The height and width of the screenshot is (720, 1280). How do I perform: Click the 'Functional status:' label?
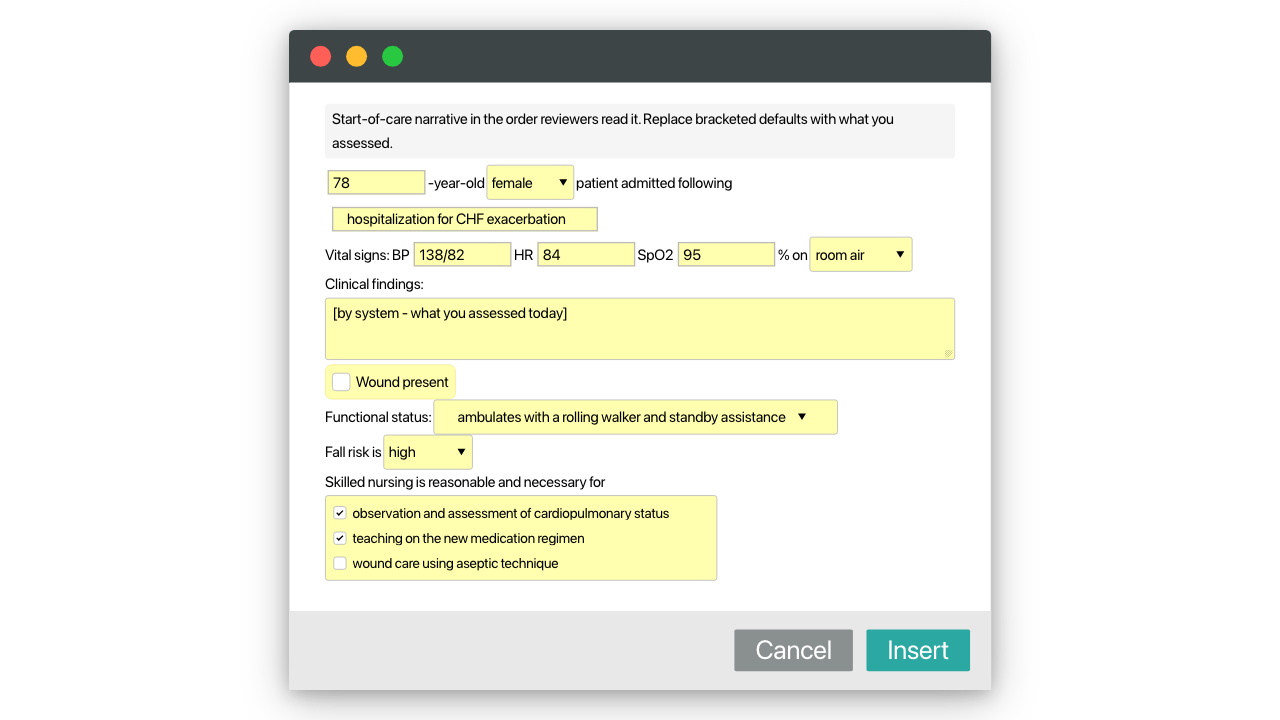click(x=378, y=417)
